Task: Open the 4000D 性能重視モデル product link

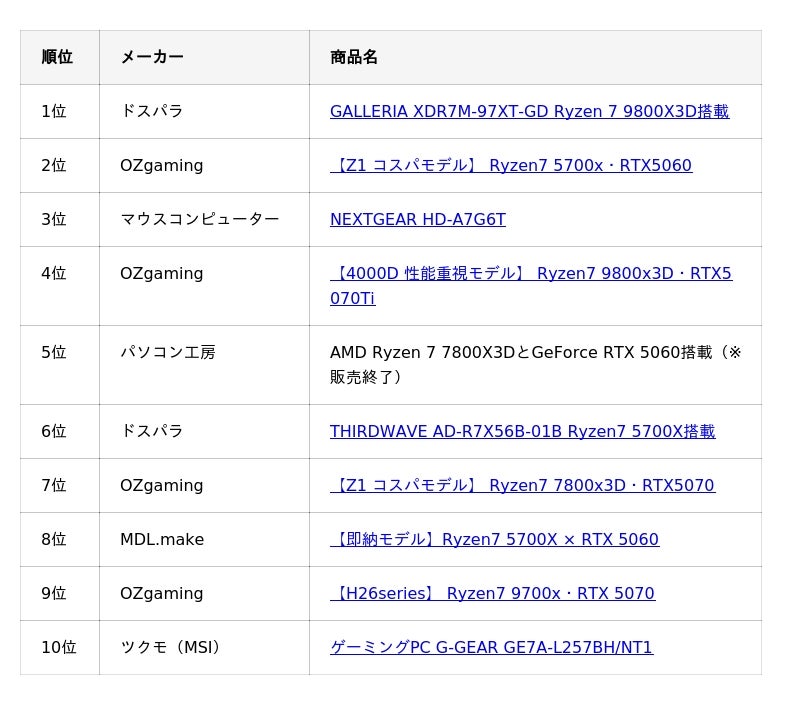Action: (x=530, y=274)
